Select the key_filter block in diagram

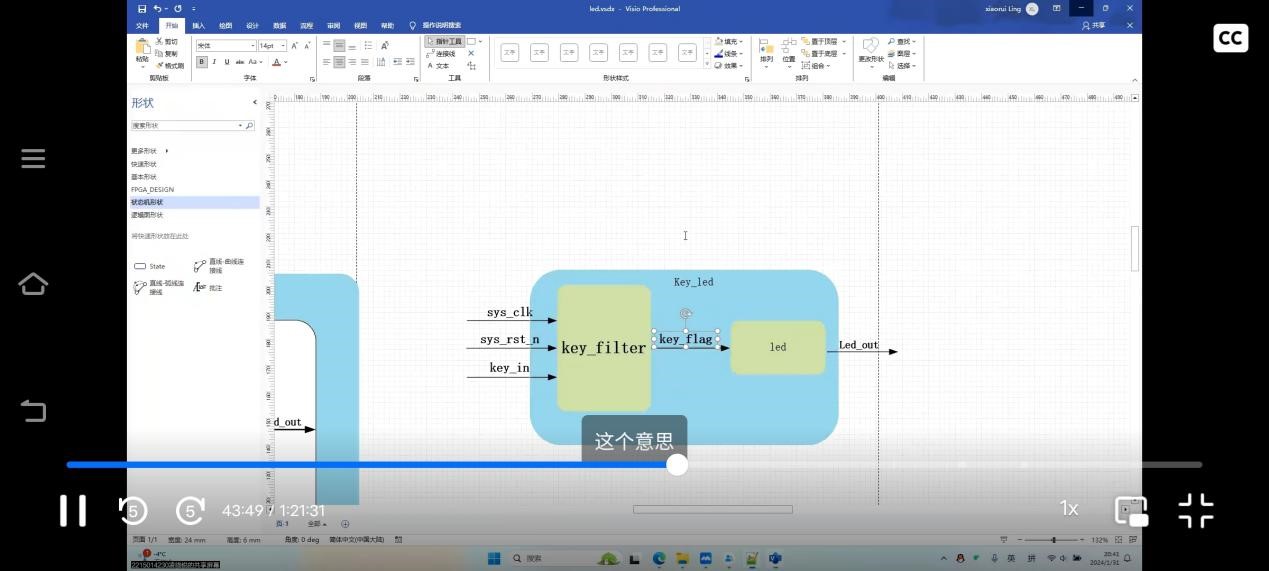tap(603, 348)
